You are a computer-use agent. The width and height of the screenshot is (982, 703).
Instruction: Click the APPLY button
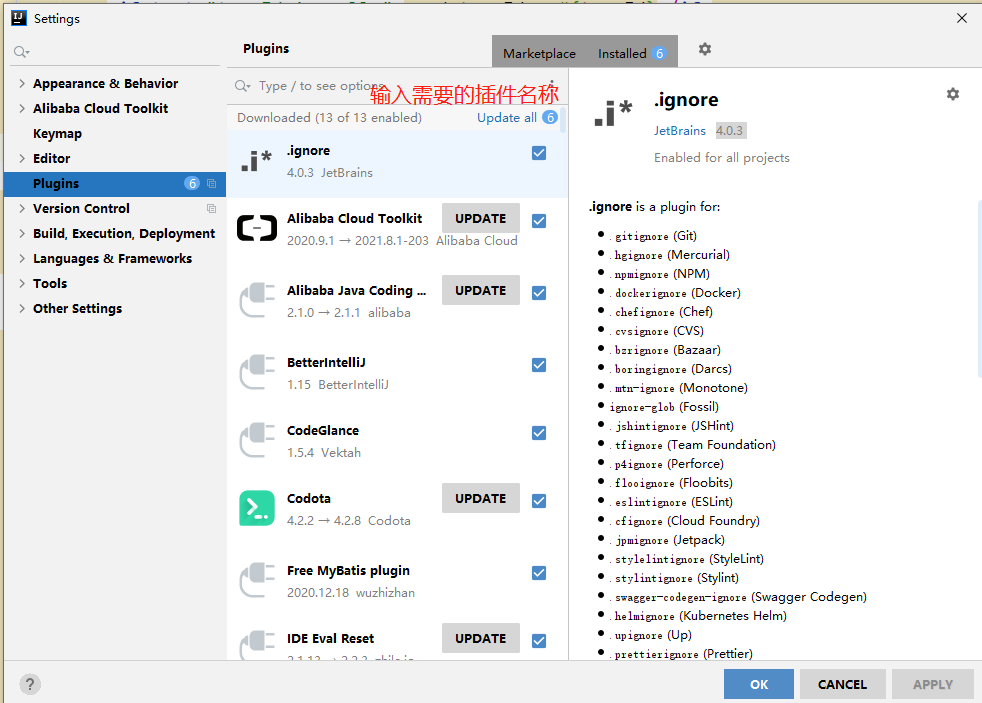[x=933, y=684]
